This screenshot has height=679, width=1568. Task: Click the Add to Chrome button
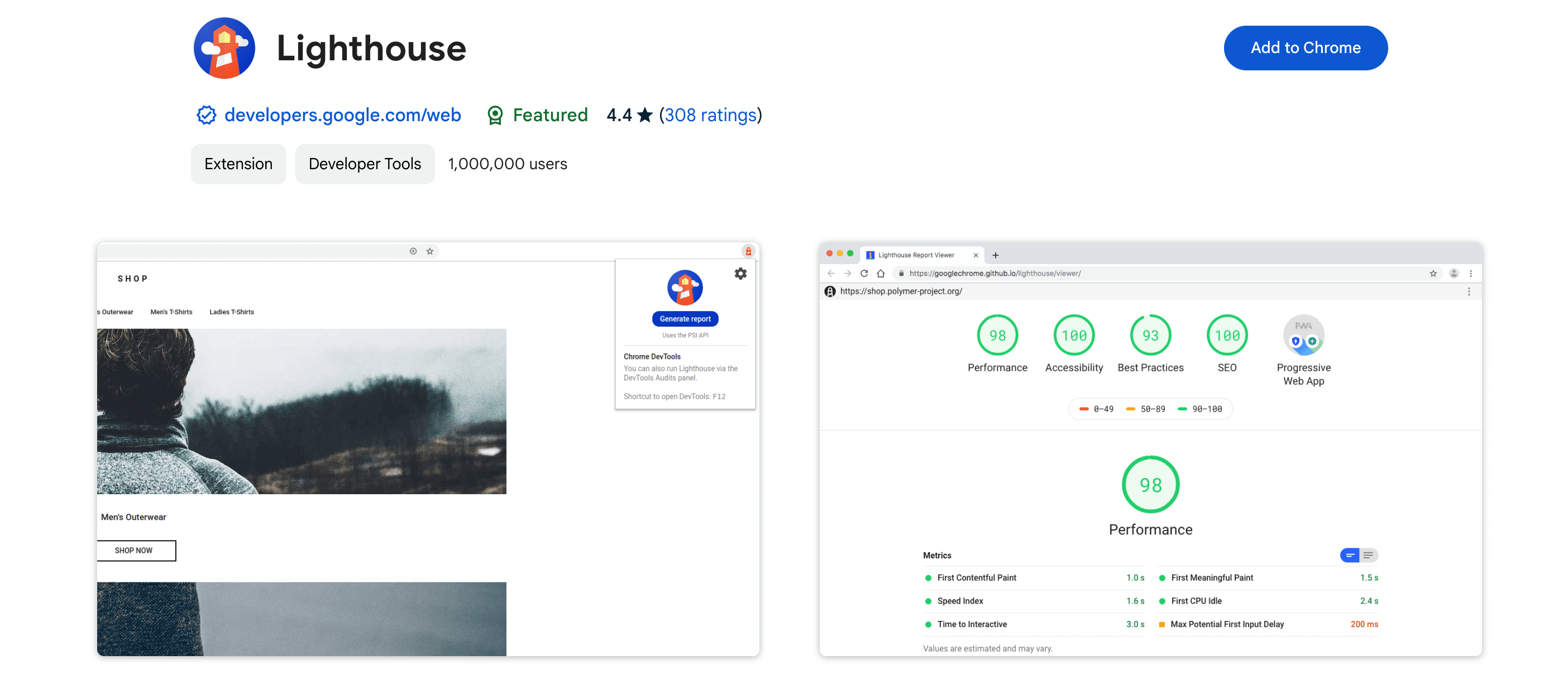pyautogui.click(x=1305, y=47)
